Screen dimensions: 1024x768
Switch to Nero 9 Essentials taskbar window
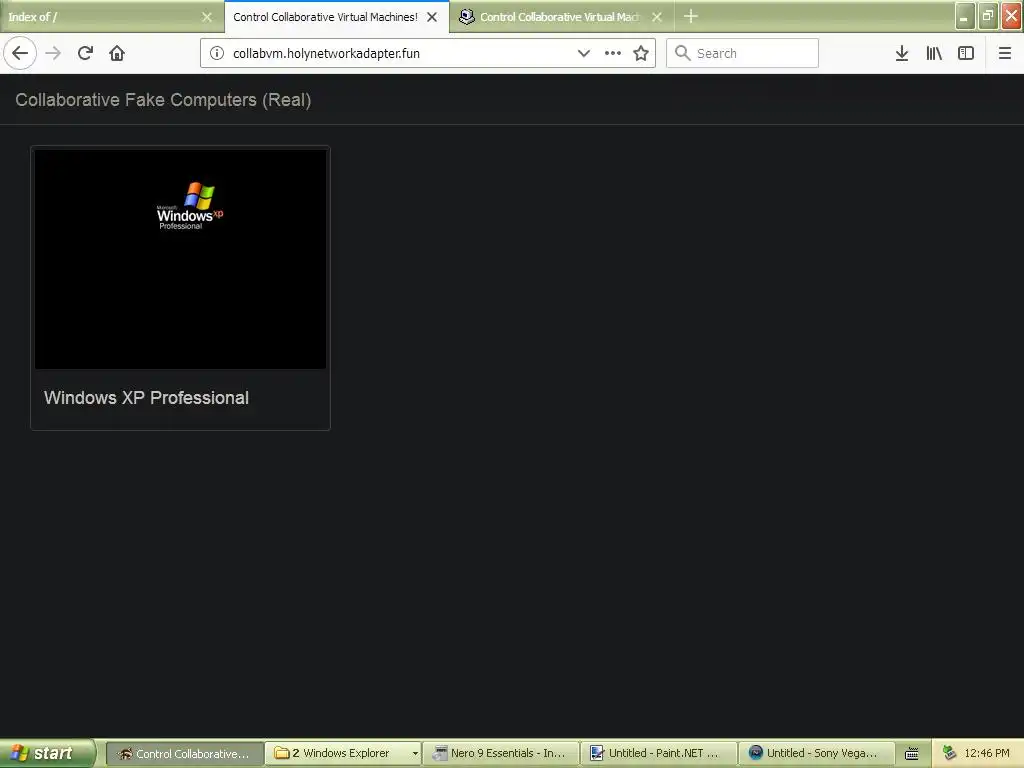click(502, 753)
